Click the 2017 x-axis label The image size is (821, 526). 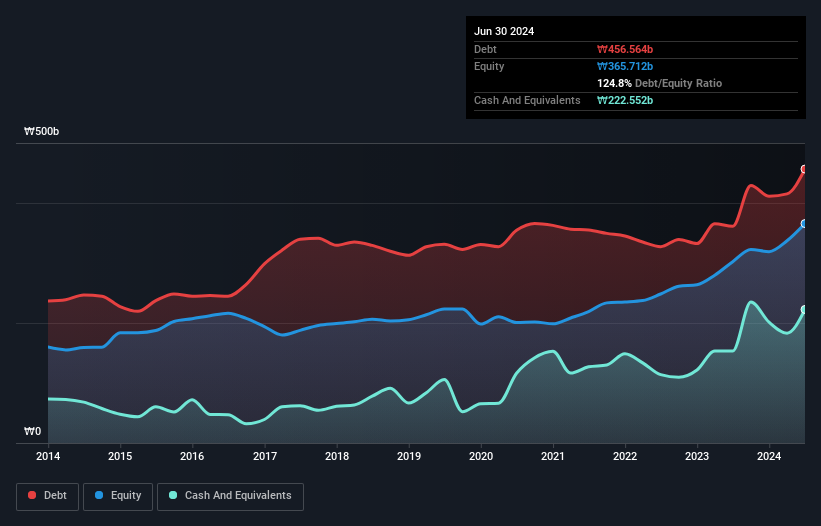pyautogui.click(x=265, y=456)
